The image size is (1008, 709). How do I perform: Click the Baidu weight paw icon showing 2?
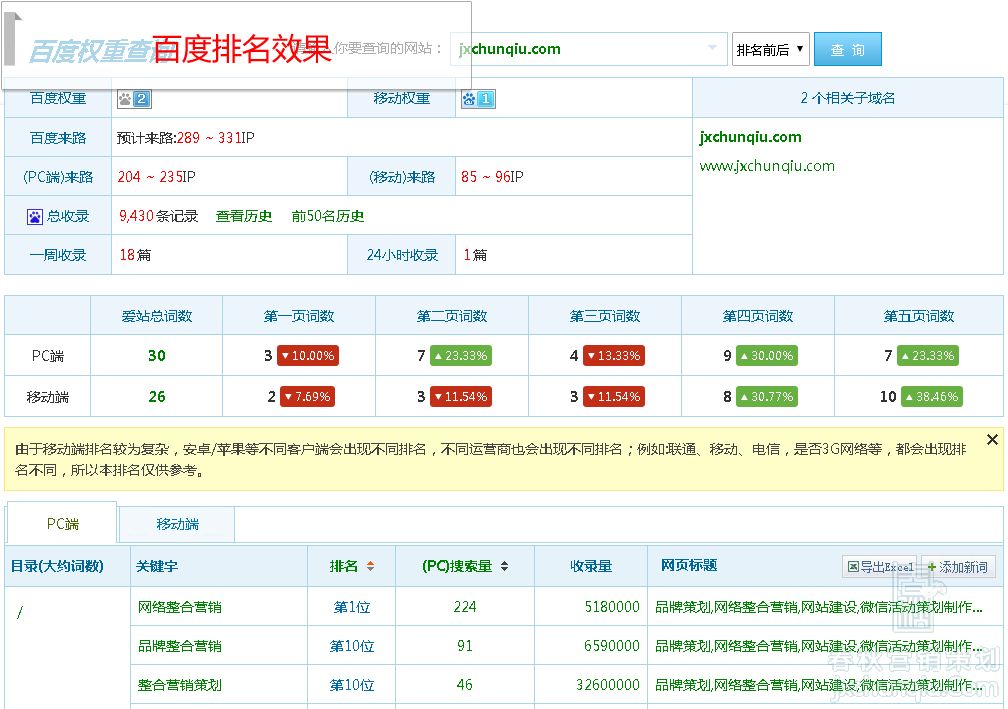point(134,99)
